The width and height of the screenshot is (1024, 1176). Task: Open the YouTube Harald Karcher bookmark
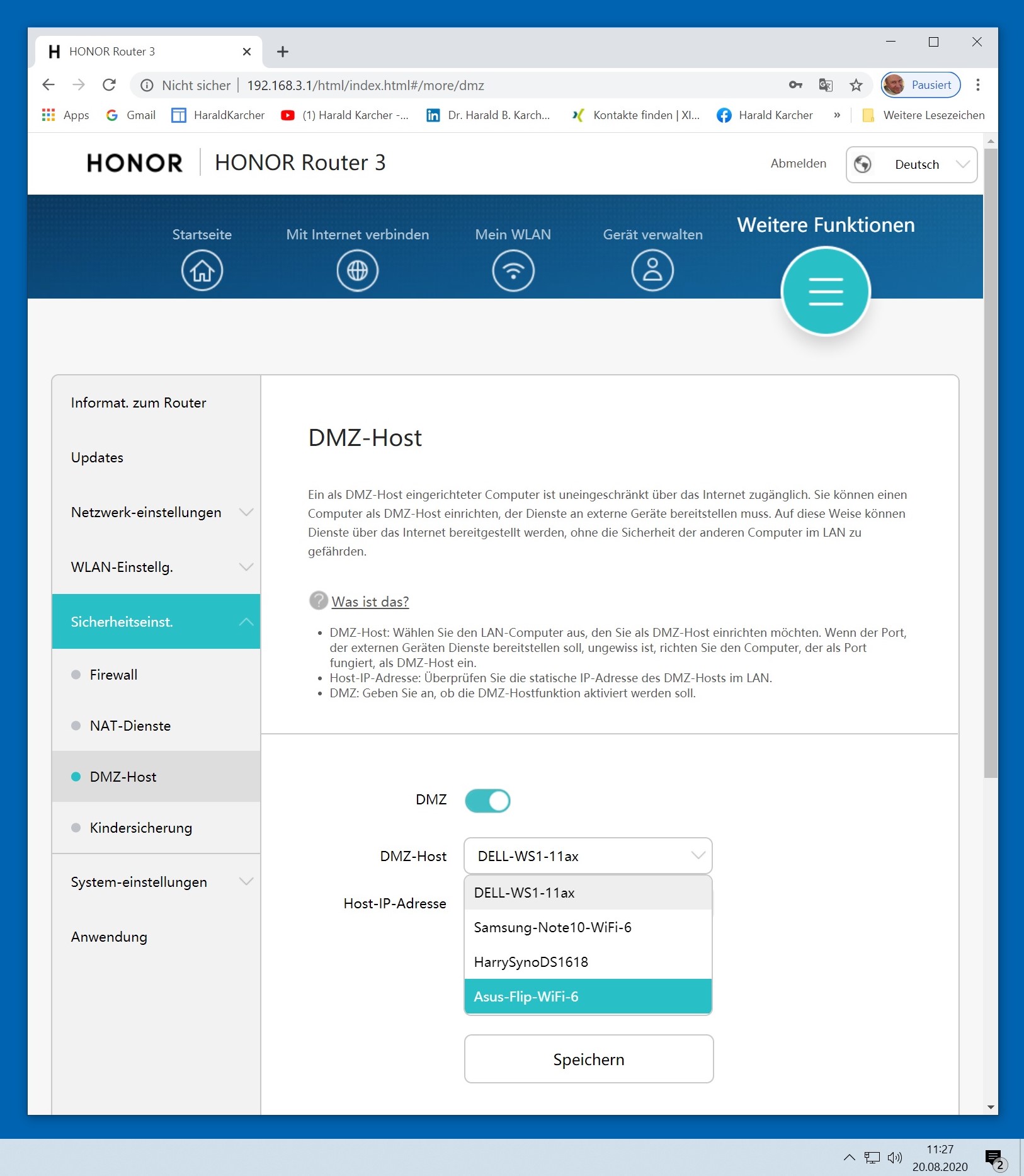click(345, 115)
